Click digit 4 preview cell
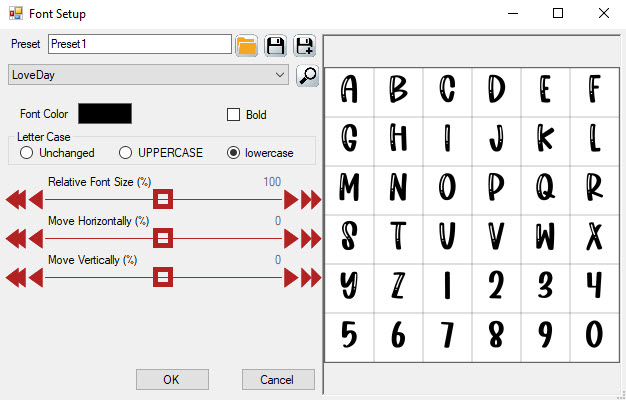The height and width of the screenshot is (400, 626). click(x=594, y=288)
